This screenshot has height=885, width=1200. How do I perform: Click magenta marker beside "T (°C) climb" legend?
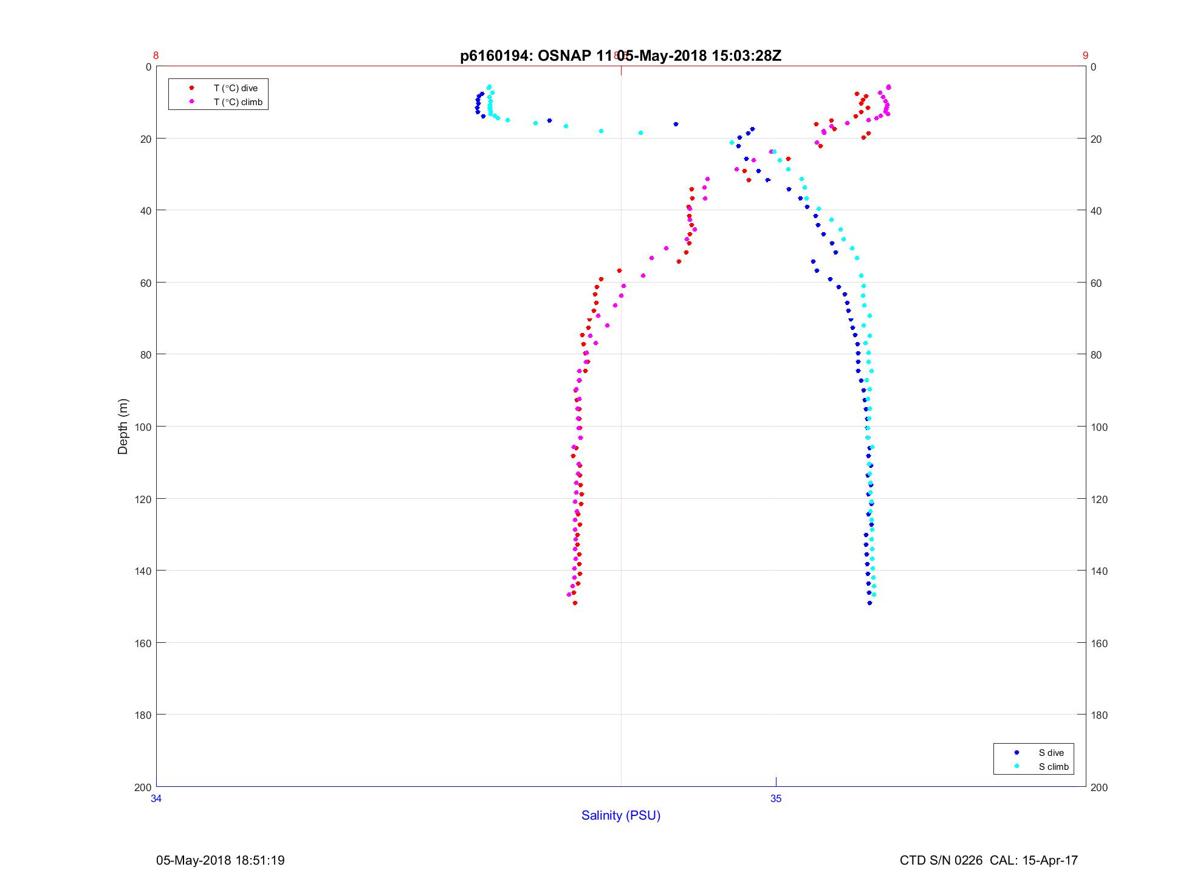191,102
